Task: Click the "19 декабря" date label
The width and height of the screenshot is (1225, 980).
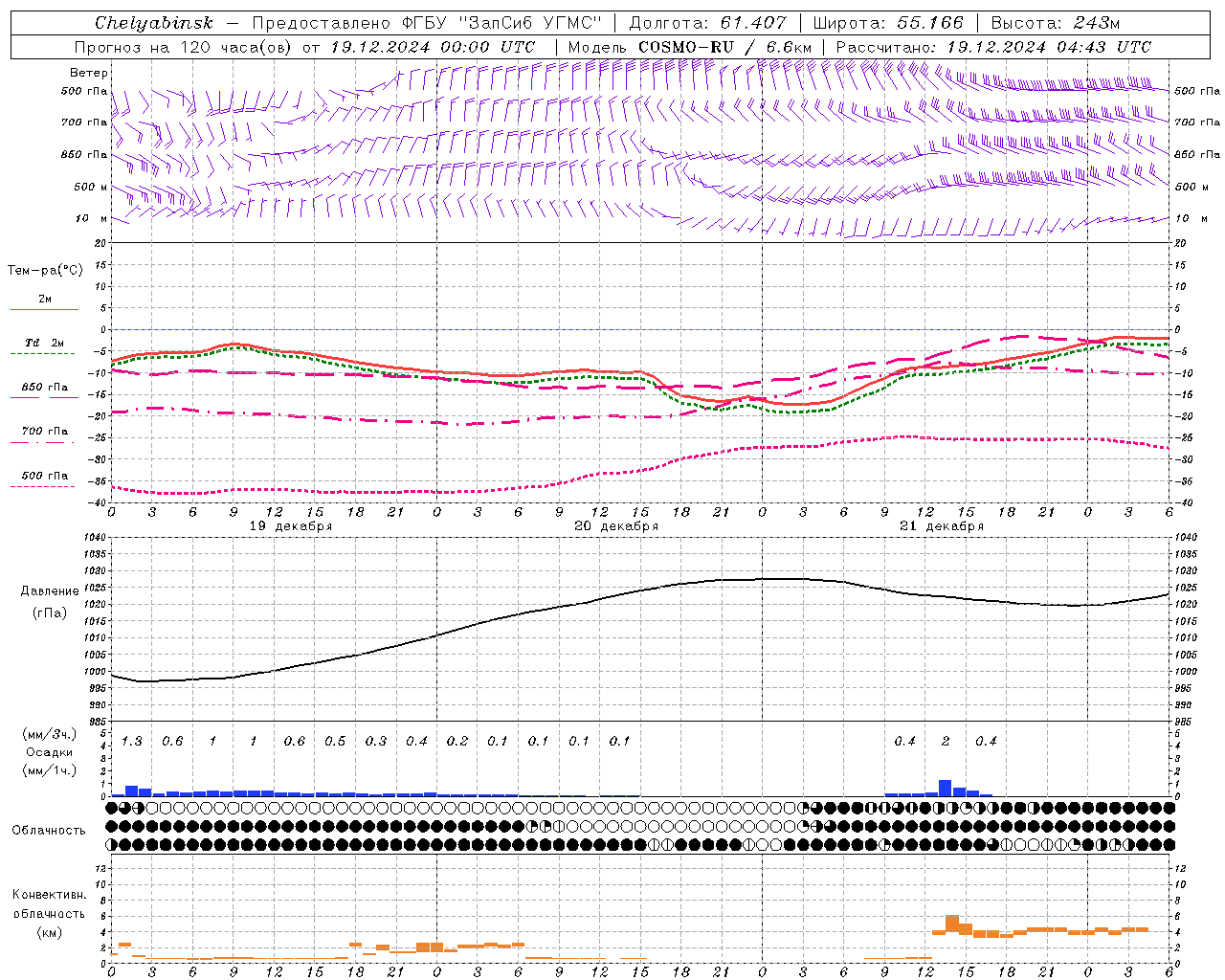Action: coord(291,526)
